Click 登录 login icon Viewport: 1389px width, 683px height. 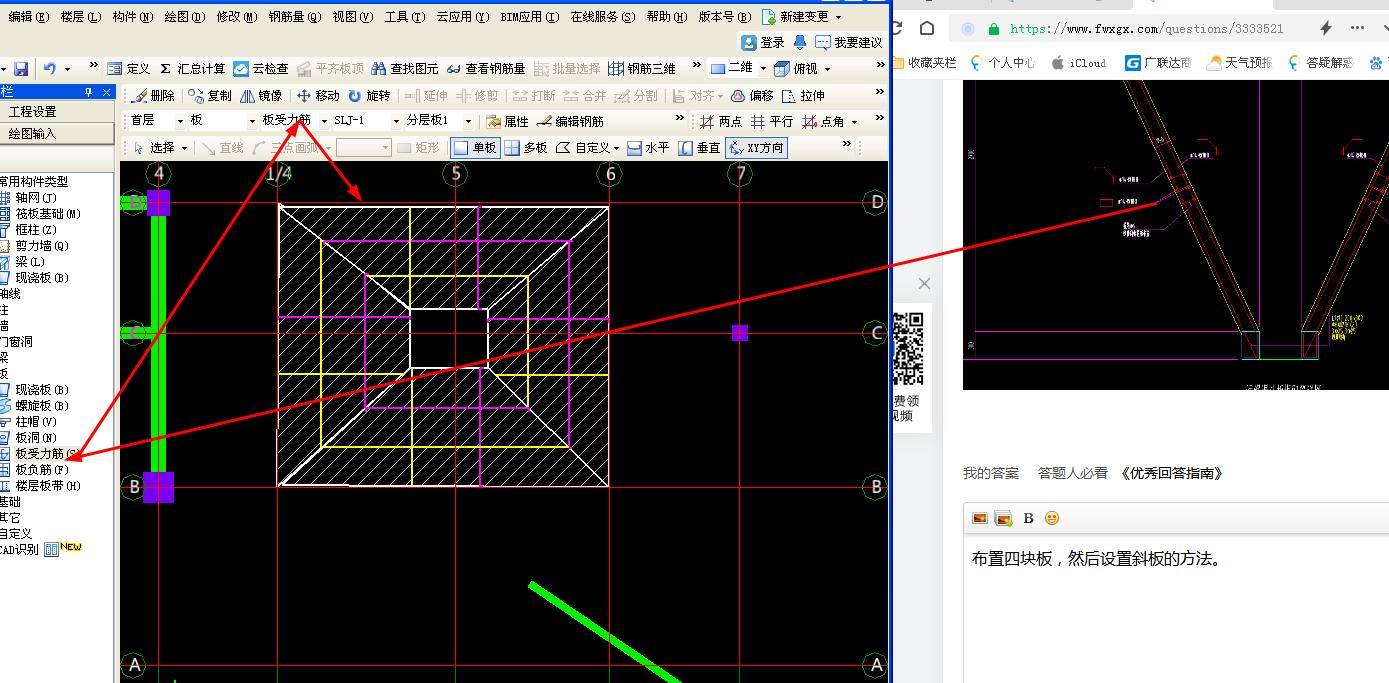pos(764,42)
